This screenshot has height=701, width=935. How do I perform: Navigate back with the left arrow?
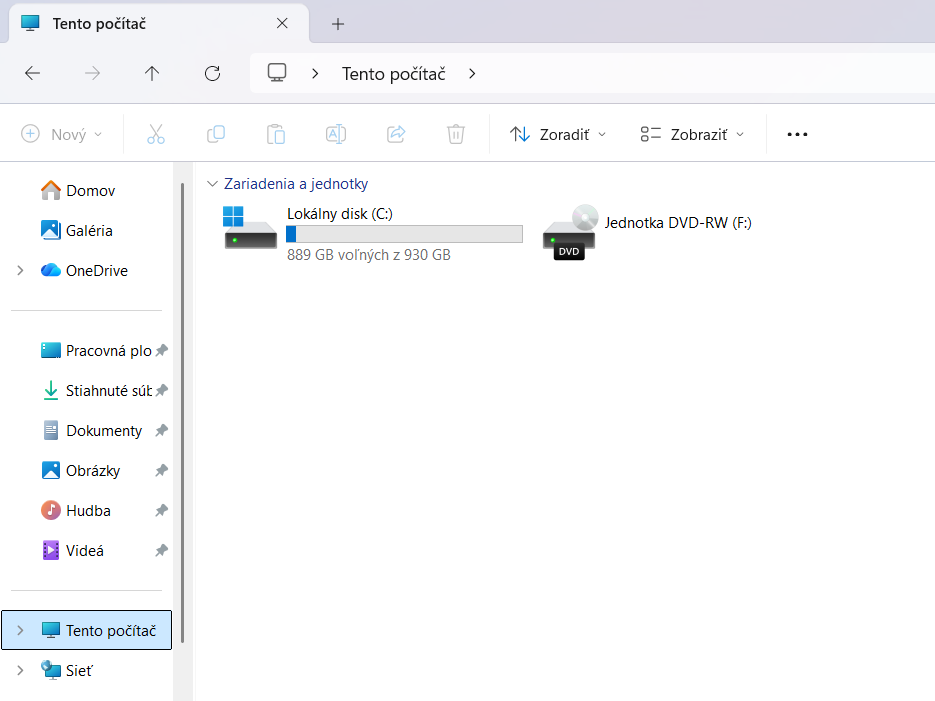click(32, 73)
